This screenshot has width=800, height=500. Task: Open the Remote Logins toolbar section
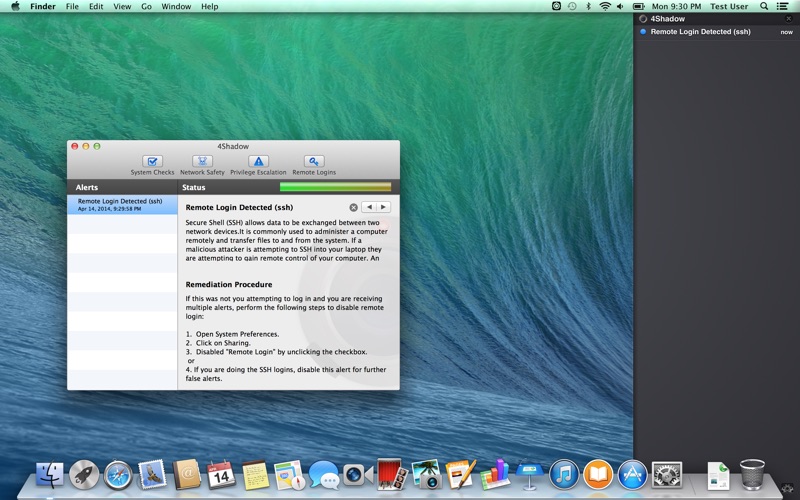pyautogui.click(x=314, y=165)
